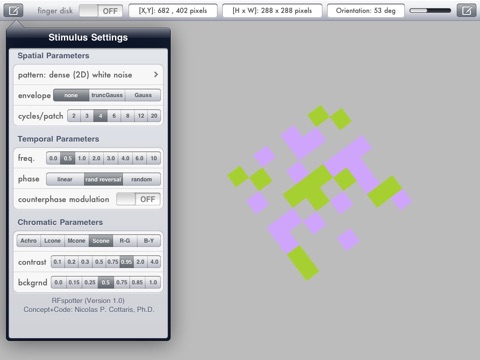The width and height of the screenshot is (480, 360).
Task: Set bckgrnd to 0.25
Action: [90, 283]
